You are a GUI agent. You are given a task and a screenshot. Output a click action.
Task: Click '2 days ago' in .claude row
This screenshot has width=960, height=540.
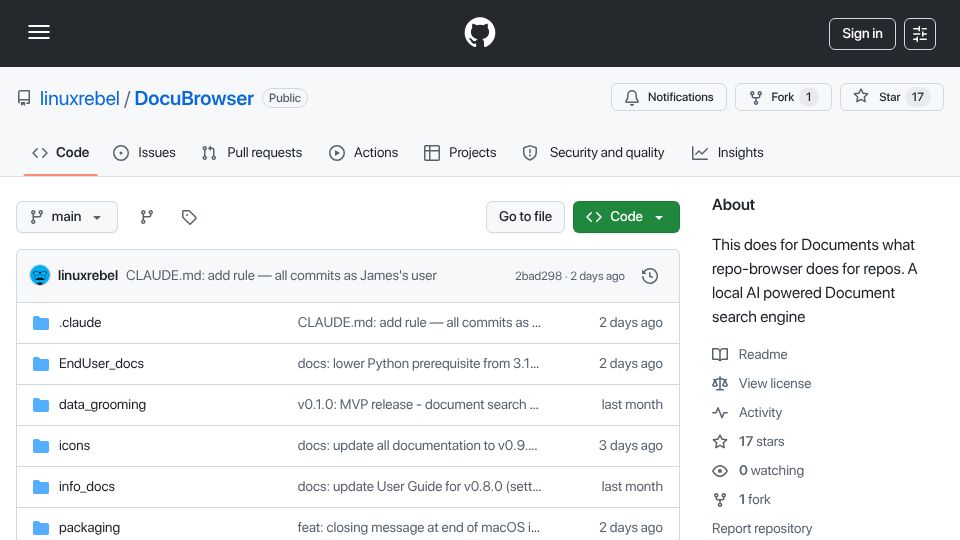[x=631, y=323]
